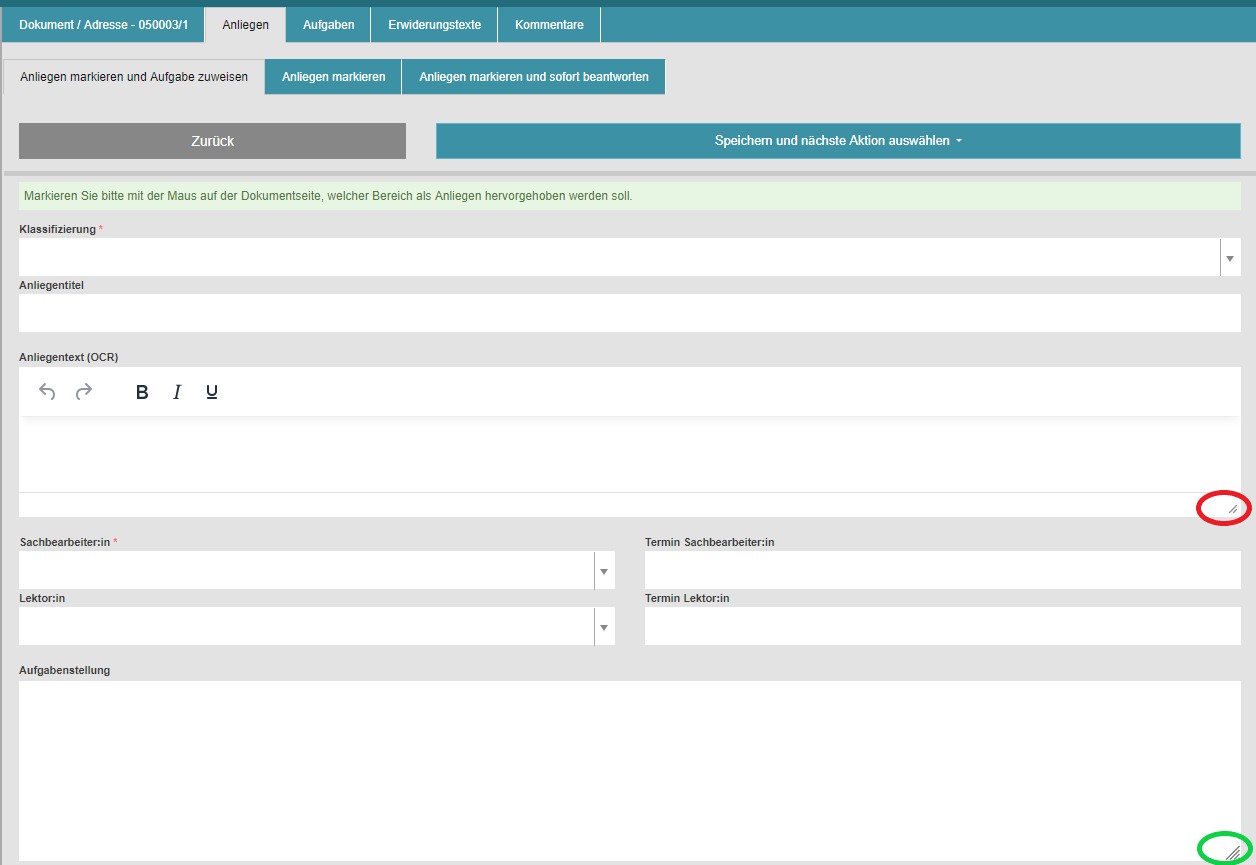Image resolution: width=1256 pixels, height=865 pixels.
Task: Expand the Lektor:in dropdown
Action: coord(603,627)
